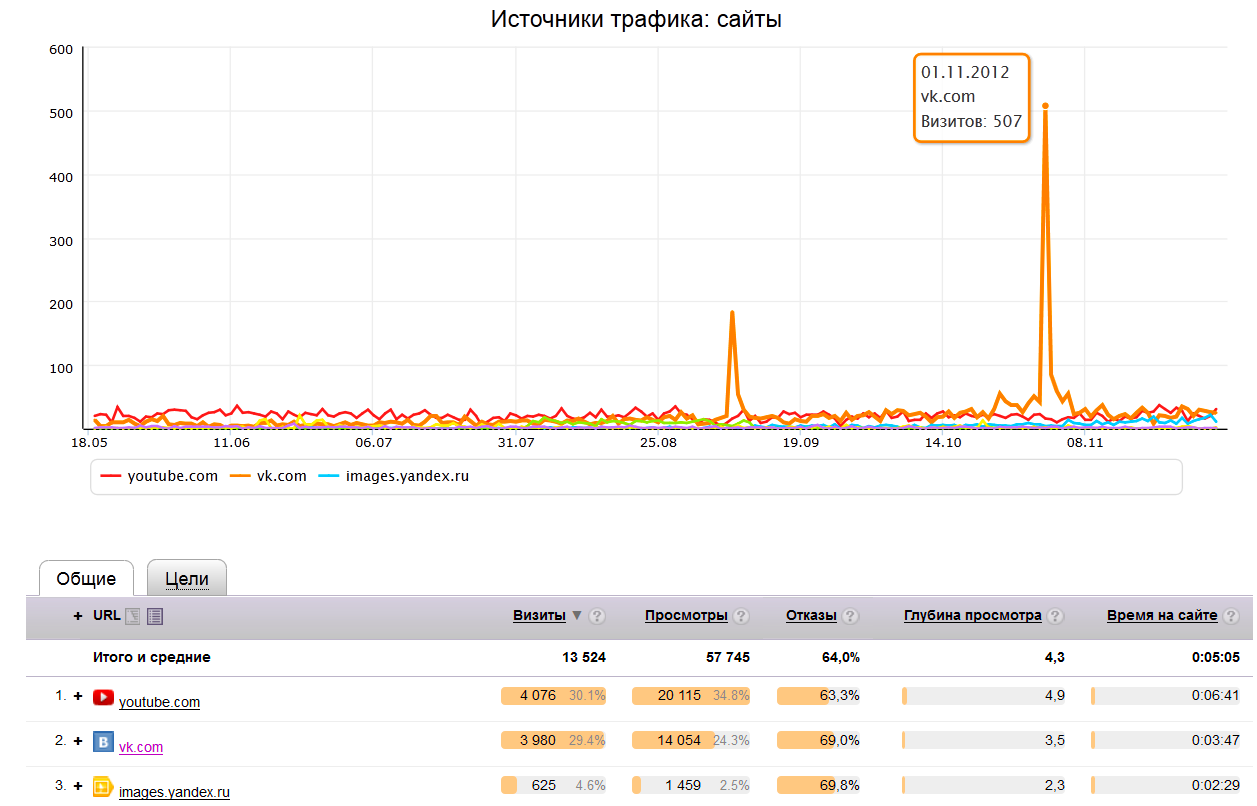Viewport: 1257px width, 806px height.
Task: Switch to list view icon beside URL header
Action: [x=155, y=616]
